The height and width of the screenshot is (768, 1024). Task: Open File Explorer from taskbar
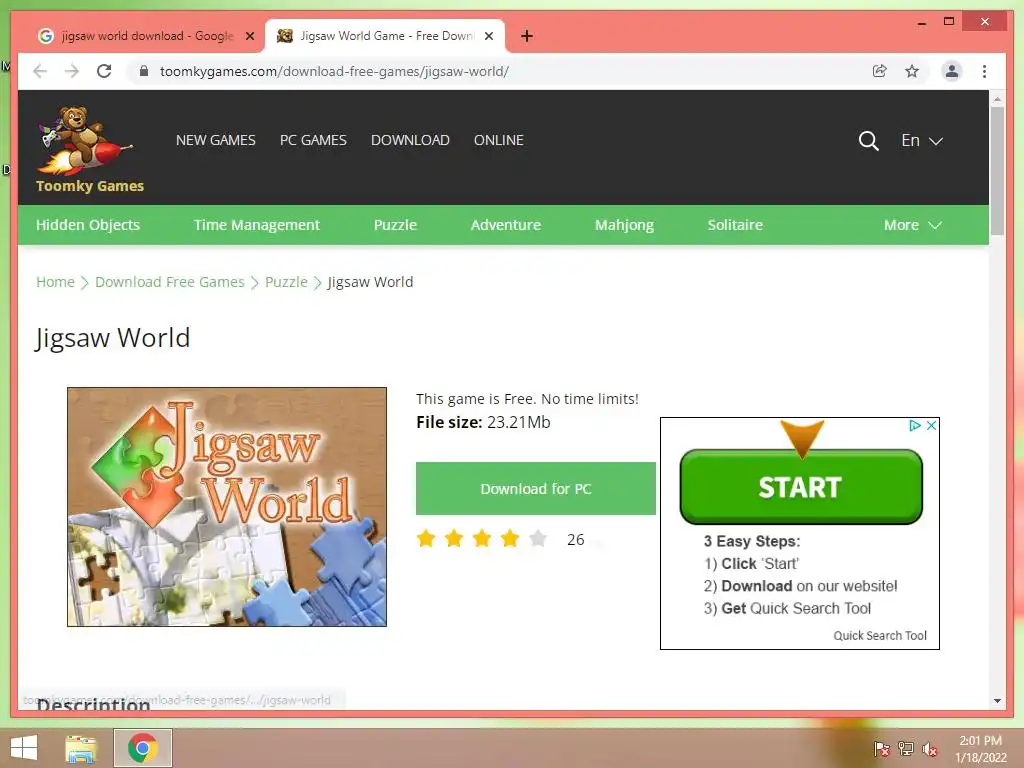click(x=81, y=748)
